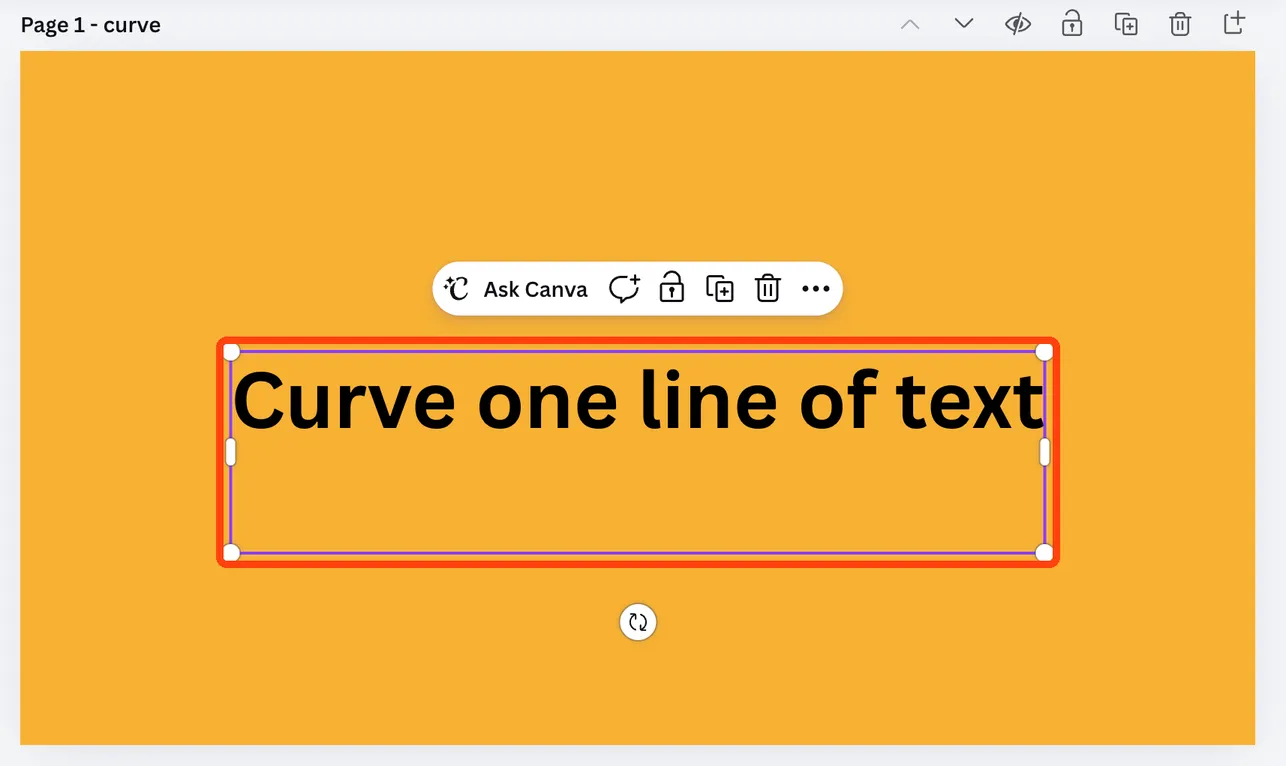Delete page with the top-right trash icon

tap(1180, 24)
